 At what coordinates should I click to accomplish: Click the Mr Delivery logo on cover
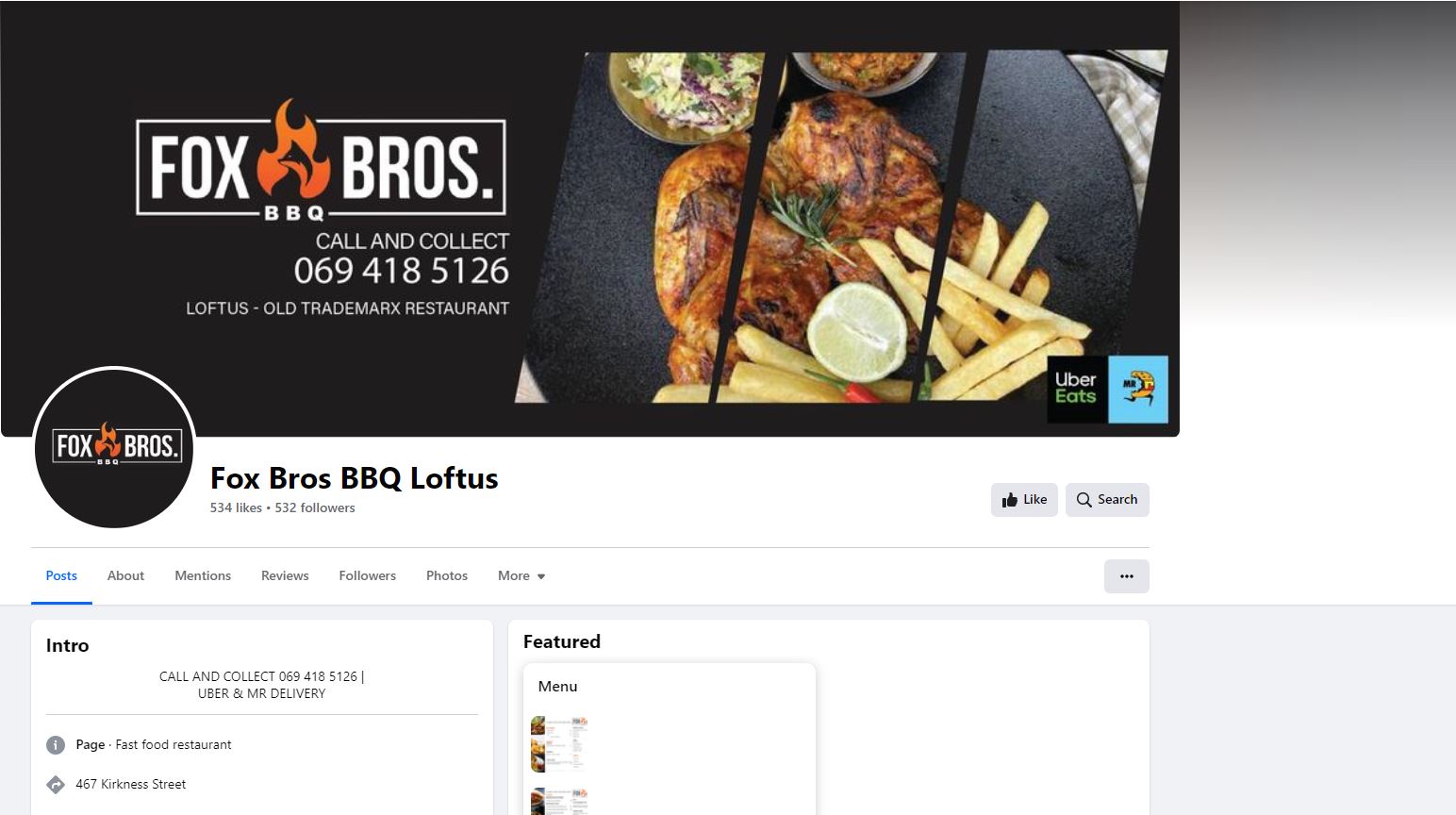[1138, 389]
